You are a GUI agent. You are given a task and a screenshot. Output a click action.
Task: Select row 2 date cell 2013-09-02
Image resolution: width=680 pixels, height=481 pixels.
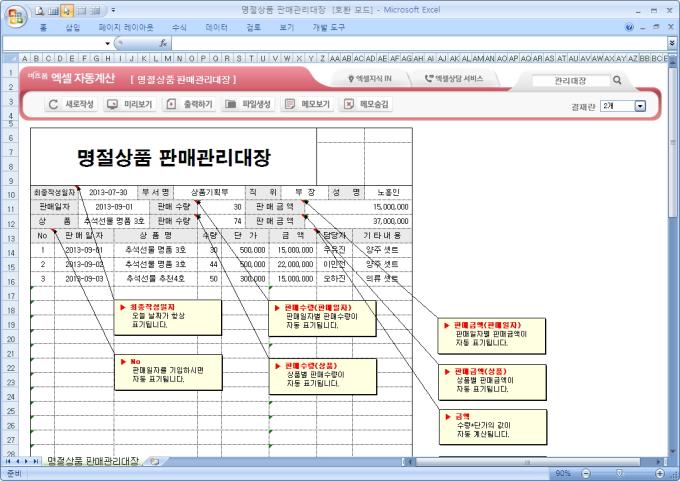pos(84,264)
